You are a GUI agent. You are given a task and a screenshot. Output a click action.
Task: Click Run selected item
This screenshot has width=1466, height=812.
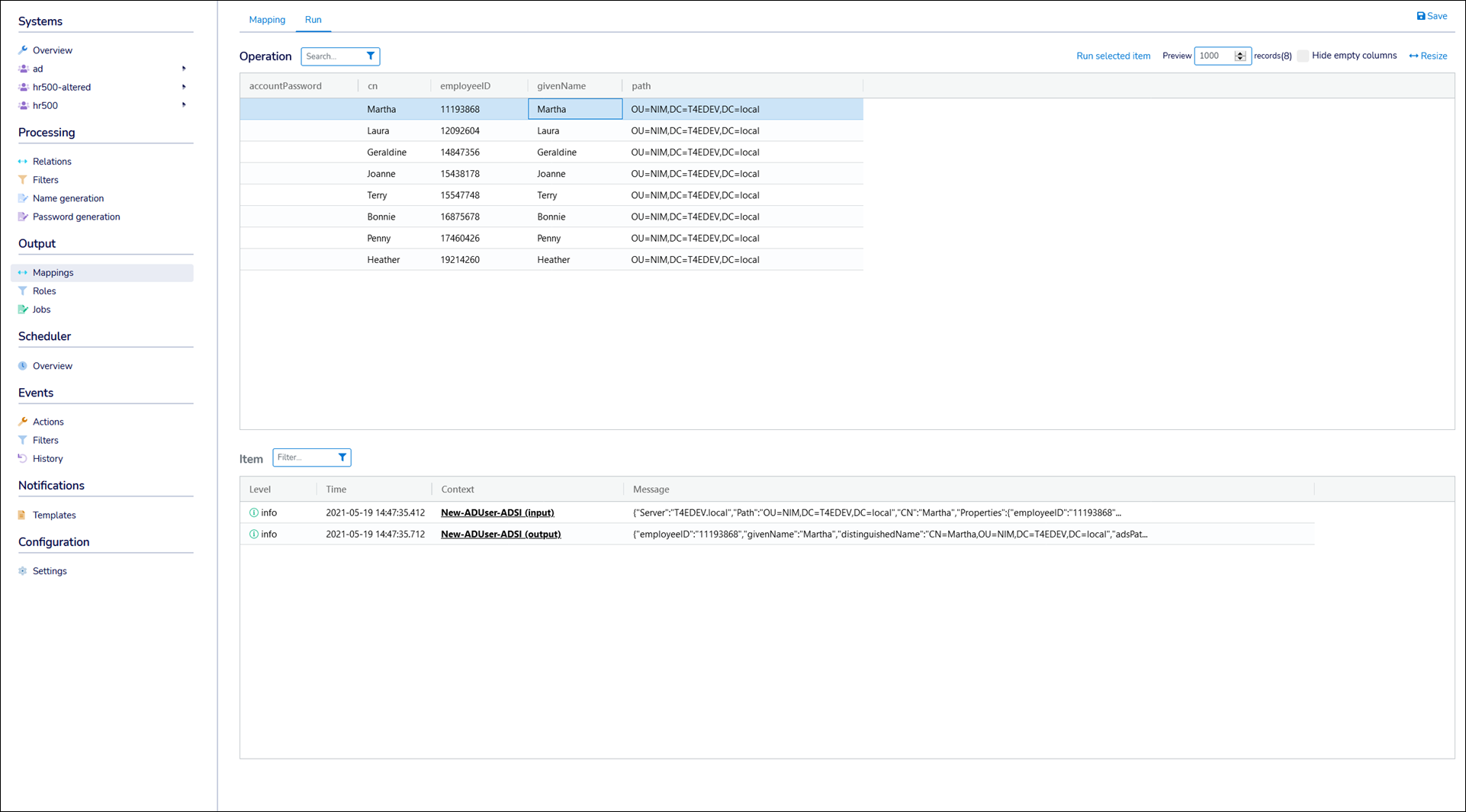pyautogui.click(x=1113, y=56)
